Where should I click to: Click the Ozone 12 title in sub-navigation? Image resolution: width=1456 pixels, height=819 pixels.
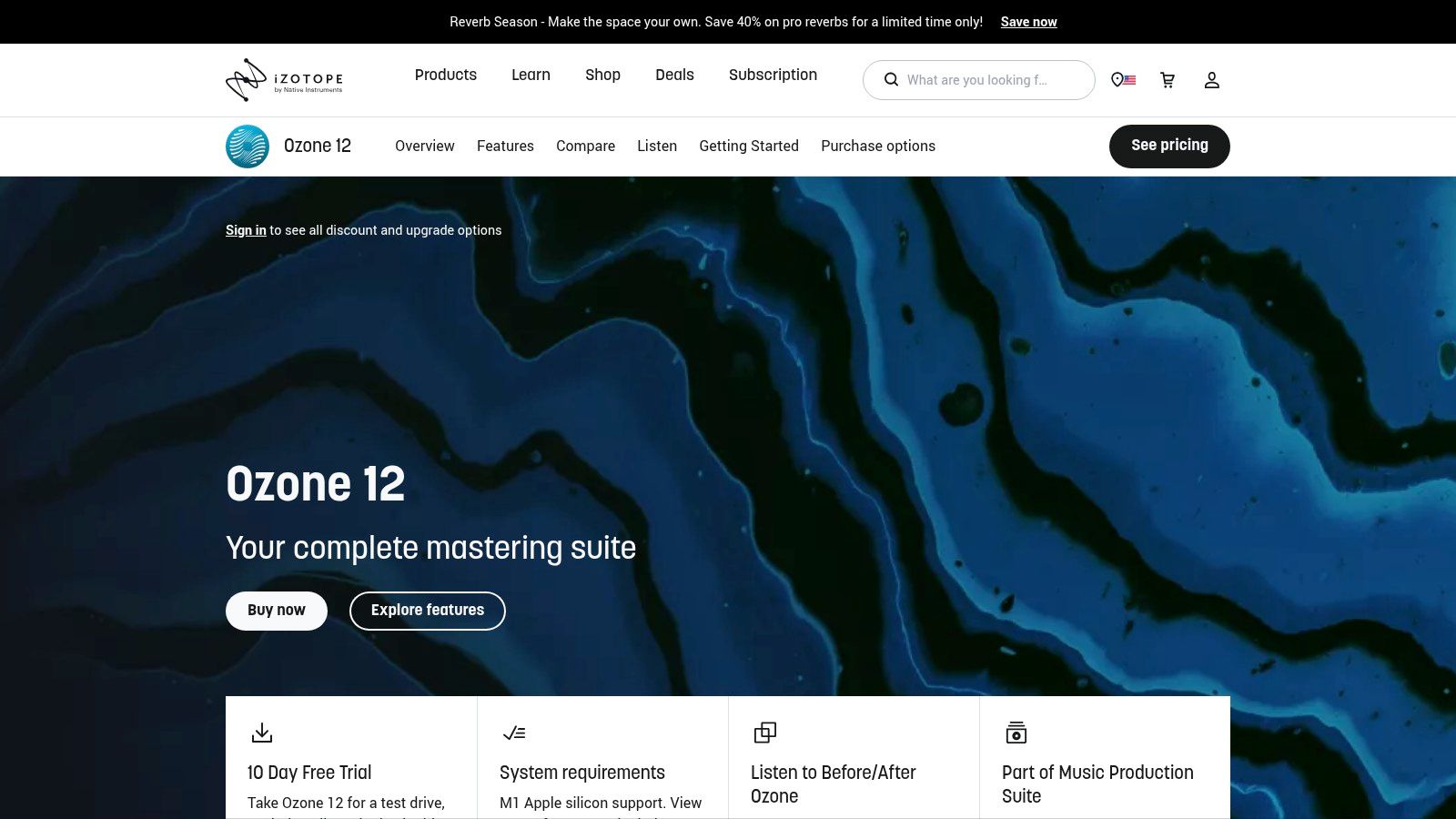tap(318, 146)
